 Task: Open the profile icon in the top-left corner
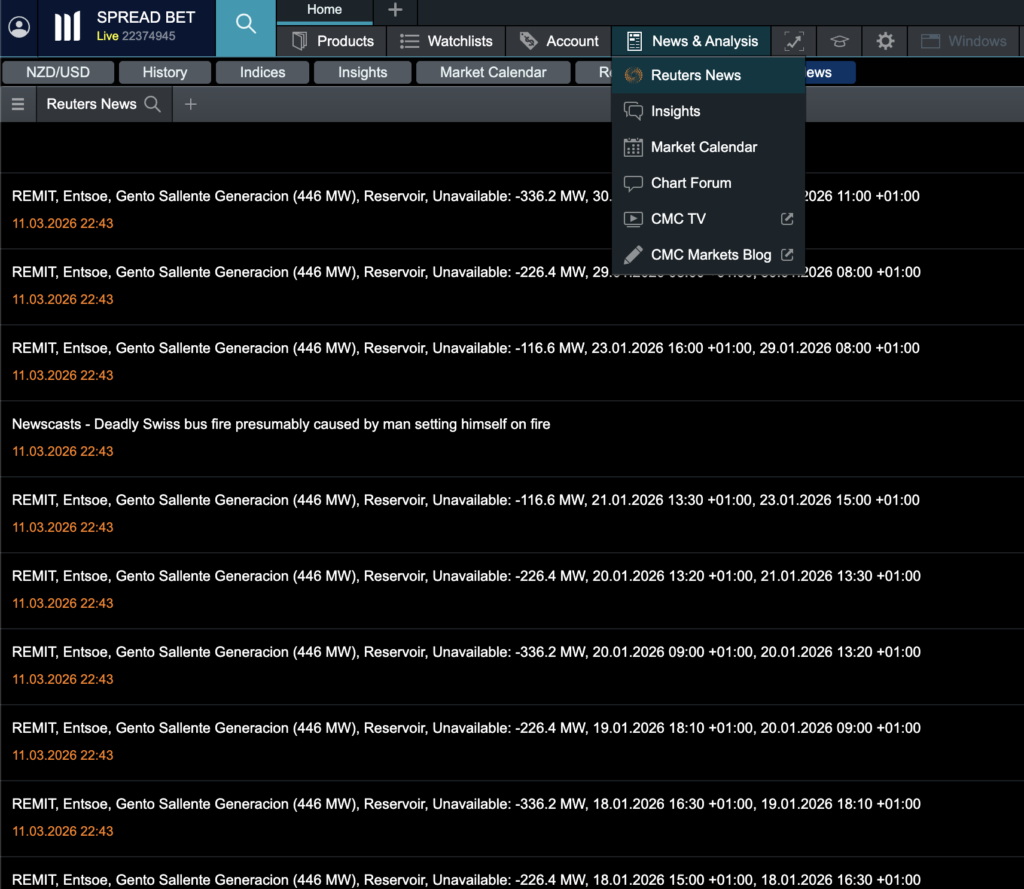click(x=19, y=28)
